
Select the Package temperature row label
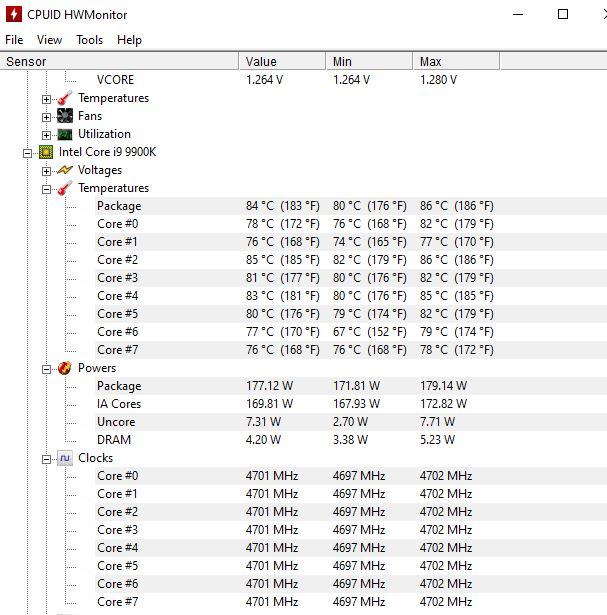(x=119, y=206)
